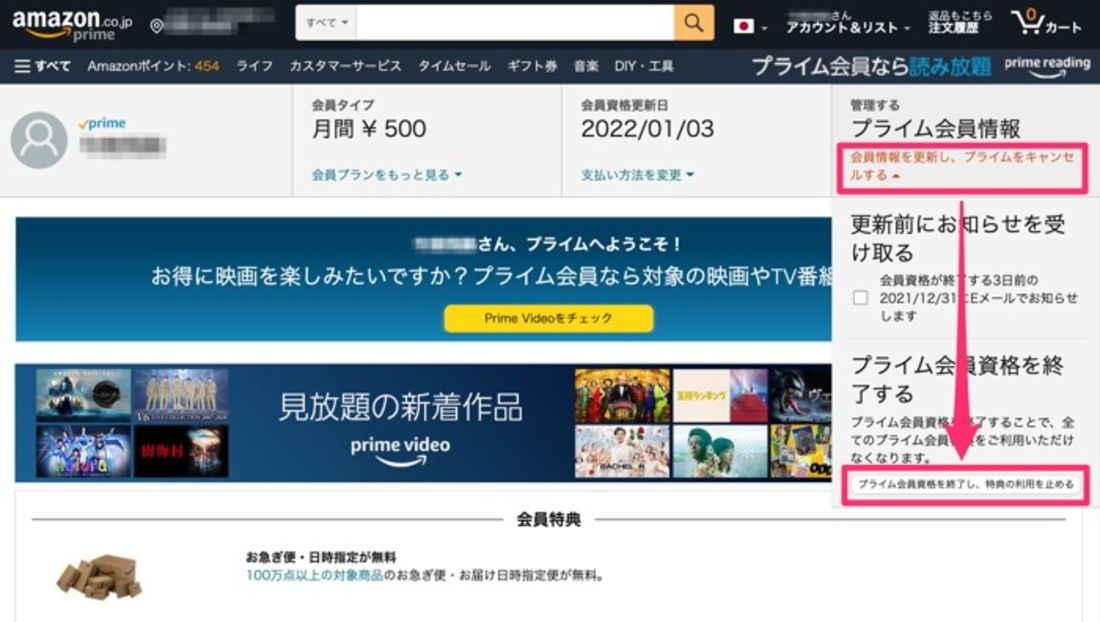
Task: Click the 月間 ¥ 500 membership type text
Action: coord(369,129)
